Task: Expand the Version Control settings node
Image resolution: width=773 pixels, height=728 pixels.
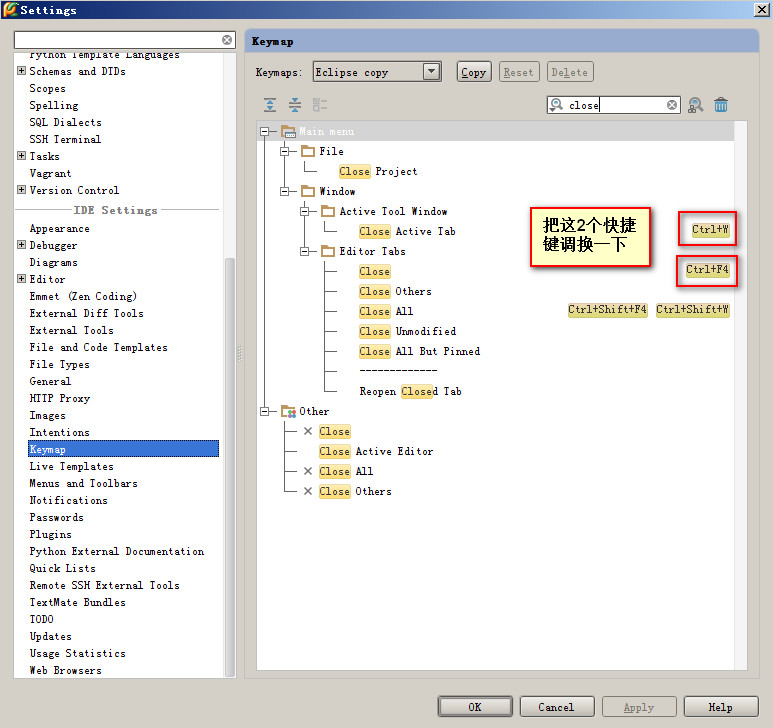Action: [x=21, y=190]
